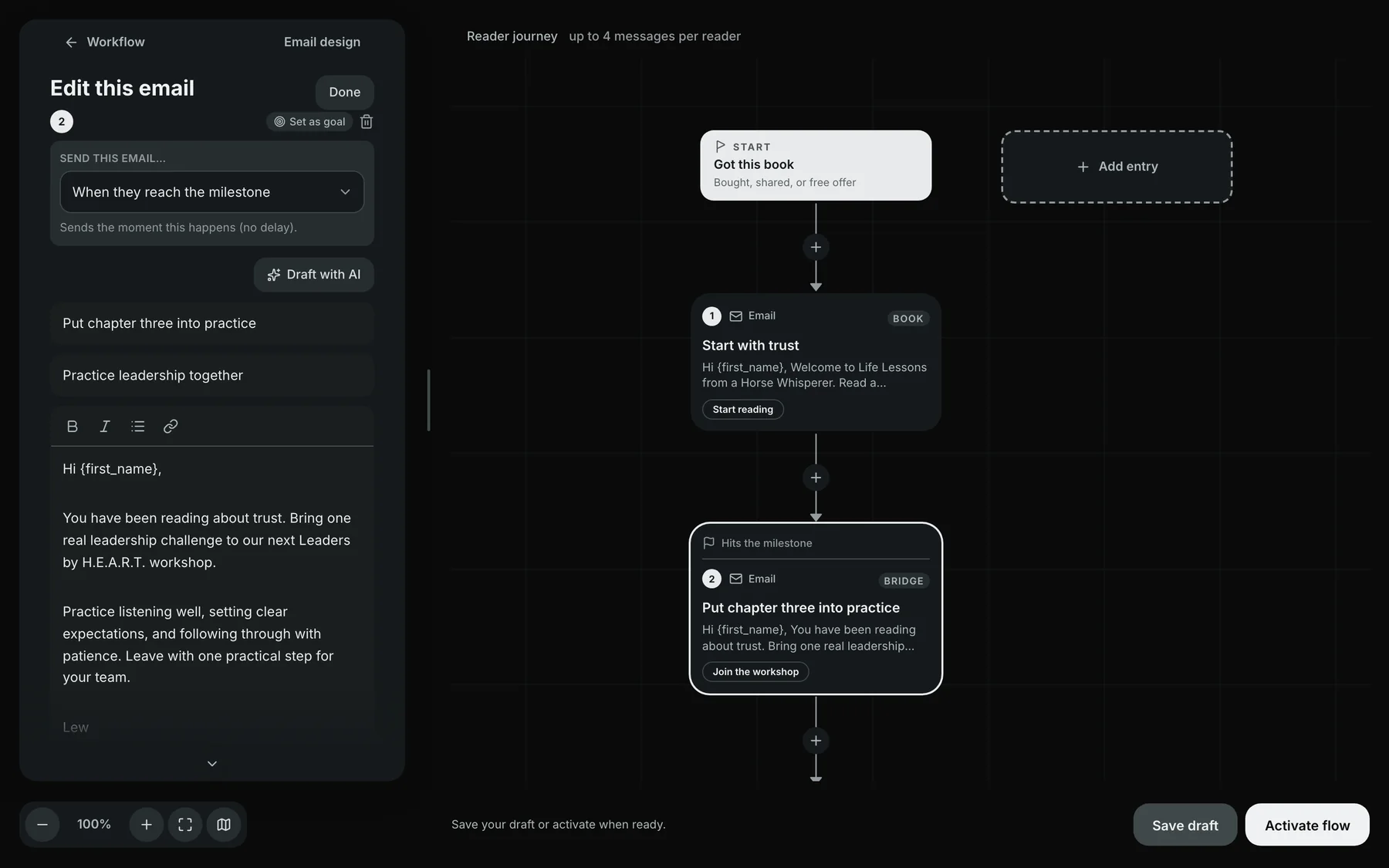The image size is (1389, 868).
Task: Add a new entry point
Action: tap(1117, 167)
